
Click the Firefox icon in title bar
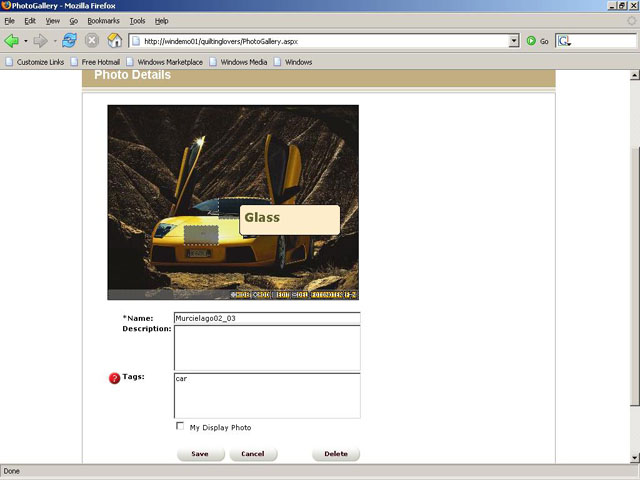click(x=6, y=6)
